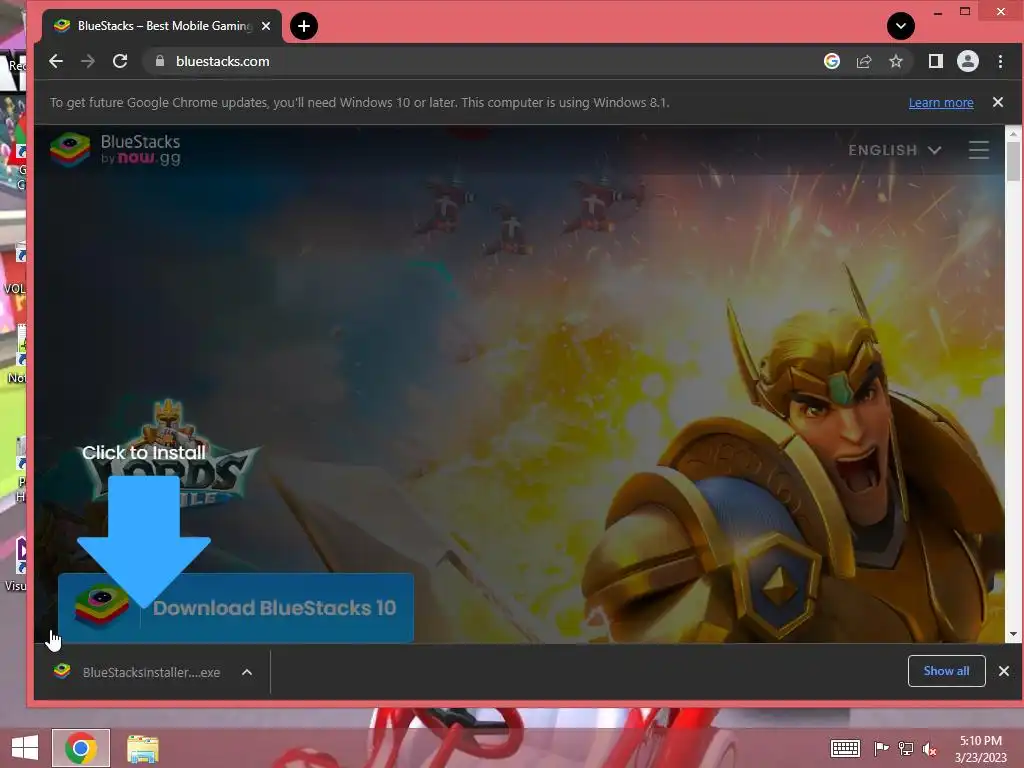Viewport: 1024px width, 768px height.
Task: Focus the bluestacks.com address bar
Action: click(483, 61)
